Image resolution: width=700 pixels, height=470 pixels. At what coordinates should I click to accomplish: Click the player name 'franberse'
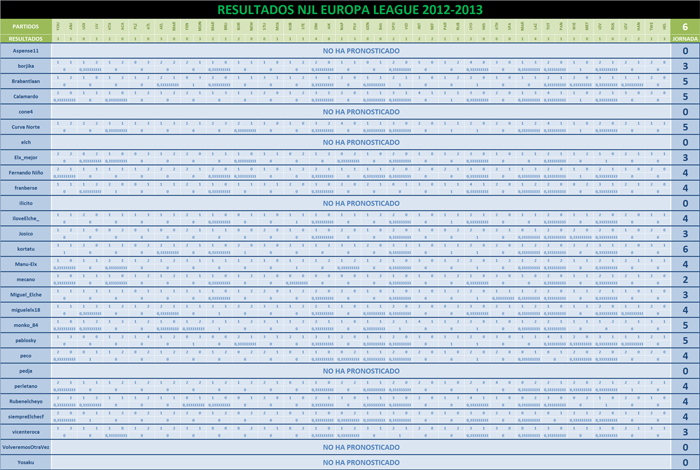(26, 188)
